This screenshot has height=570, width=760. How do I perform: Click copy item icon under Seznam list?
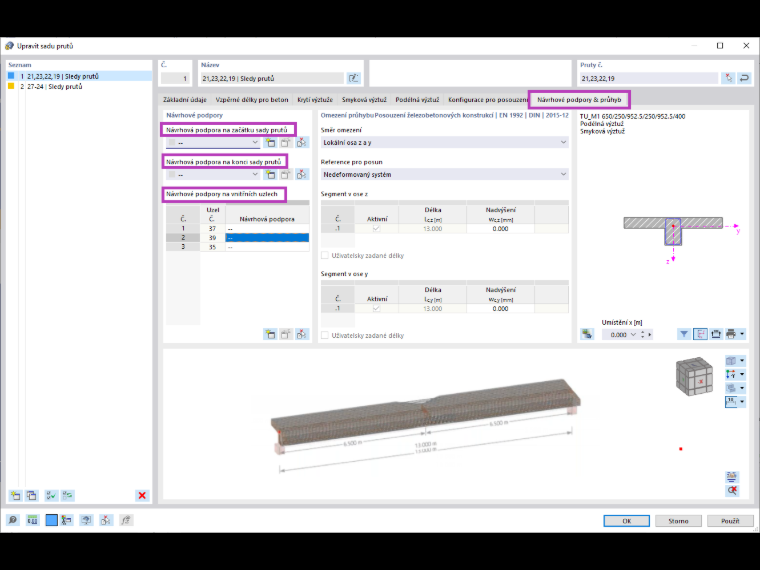pos(32,495)
